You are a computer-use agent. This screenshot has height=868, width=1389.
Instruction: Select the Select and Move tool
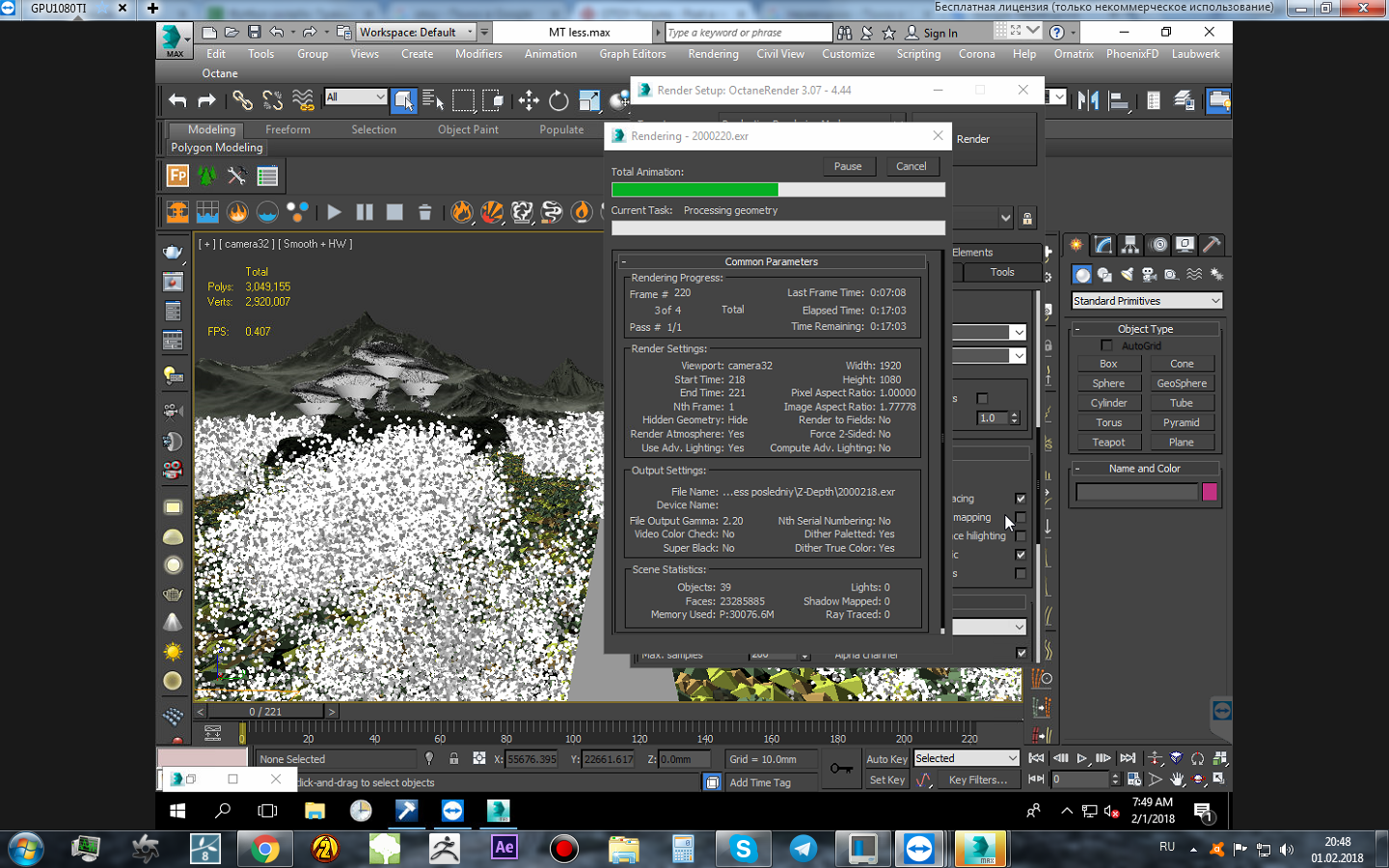pyautogui.click(x=529, y=100)
